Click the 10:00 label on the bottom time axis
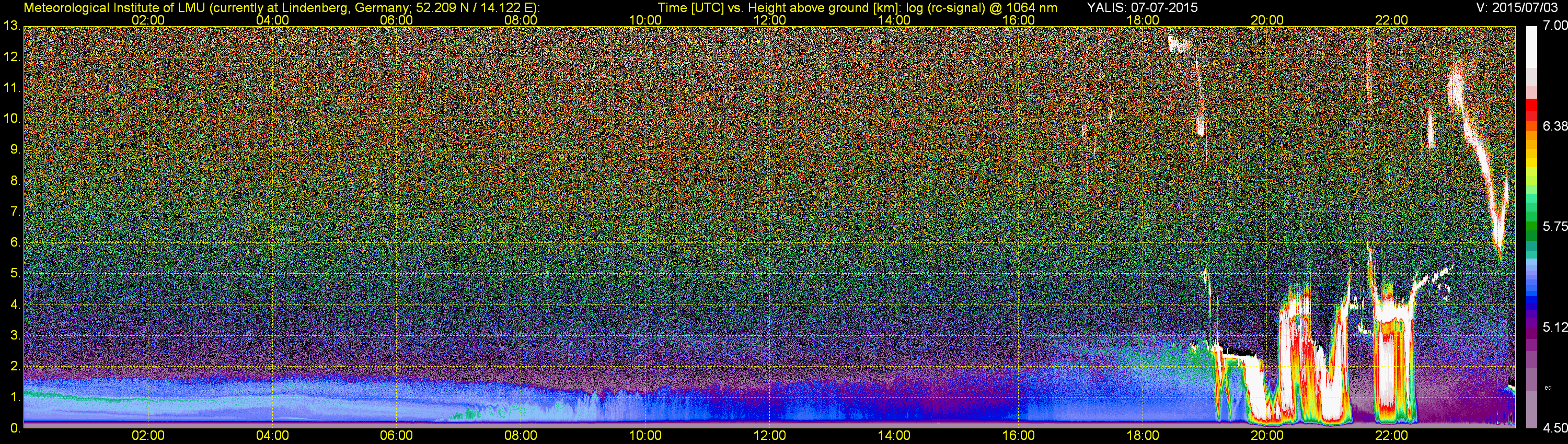 645,436
